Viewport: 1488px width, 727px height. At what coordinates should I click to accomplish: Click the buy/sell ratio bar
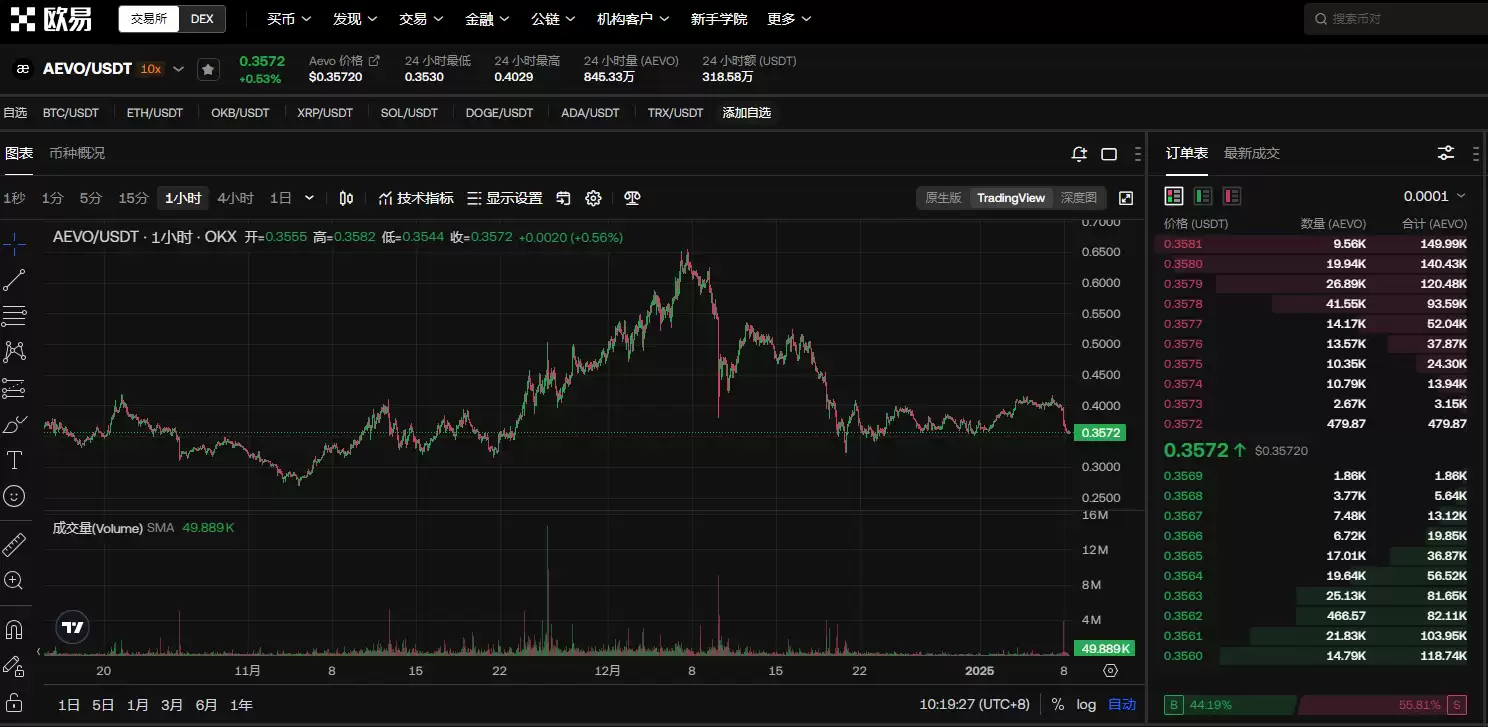click(1316, 705)
